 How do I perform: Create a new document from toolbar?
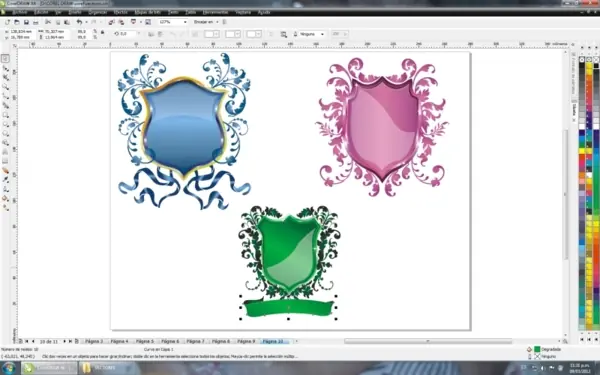coord(7,22)
